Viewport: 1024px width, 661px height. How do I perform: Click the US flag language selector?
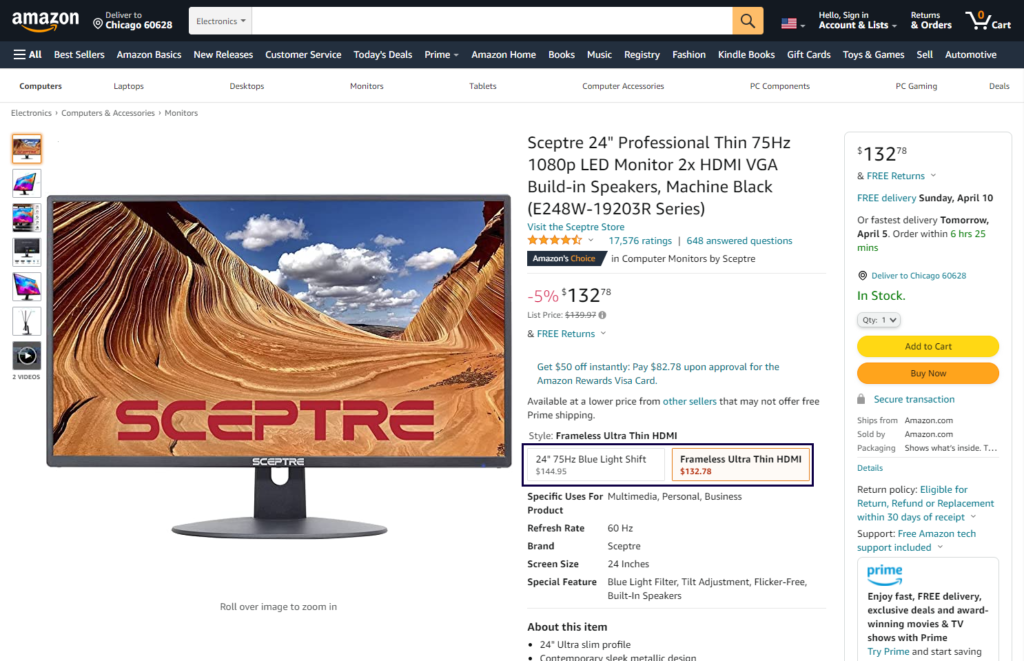[793, 24]
